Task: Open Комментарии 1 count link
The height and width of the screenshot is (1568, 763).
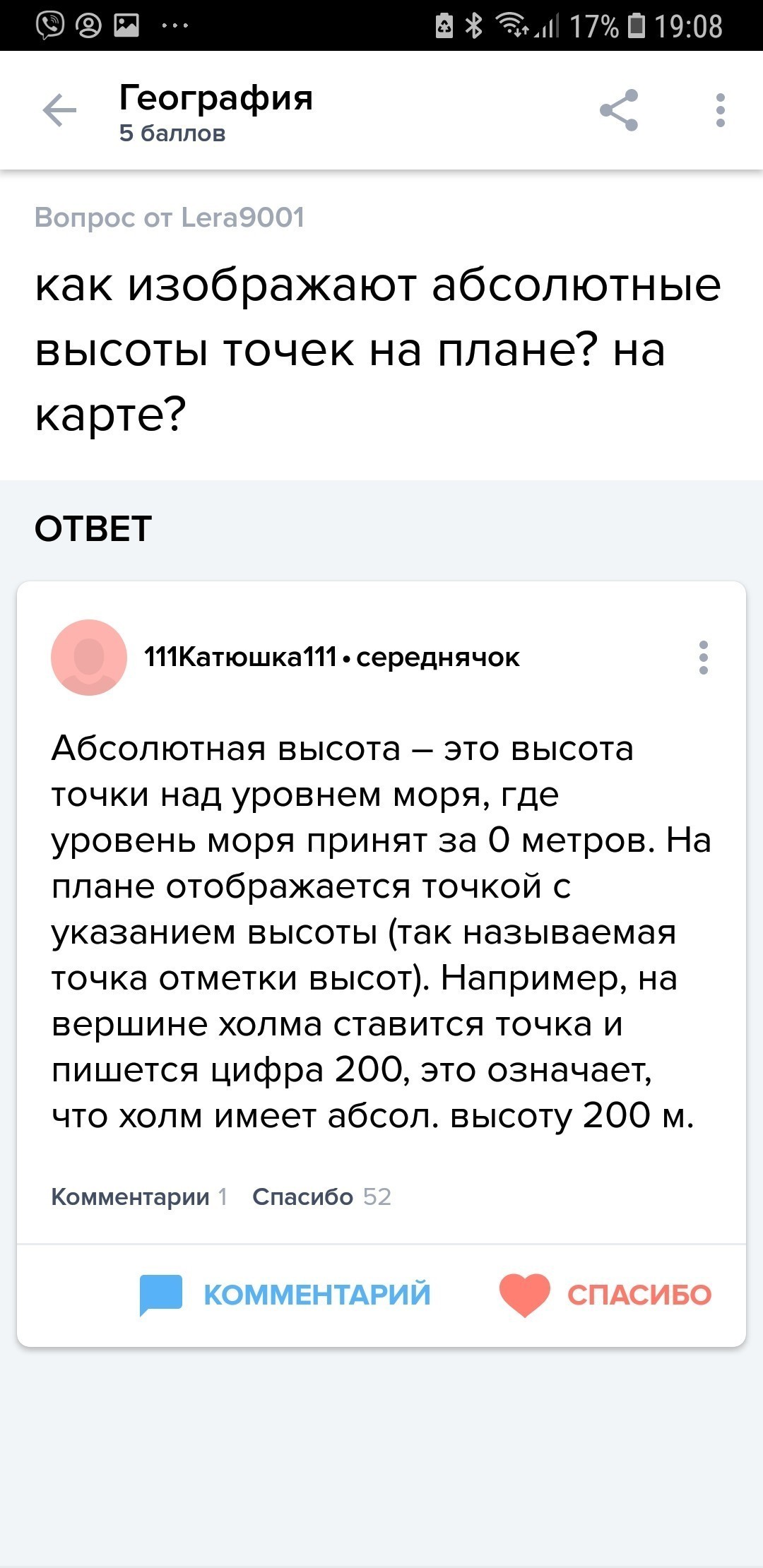Action: [139, 1196]
